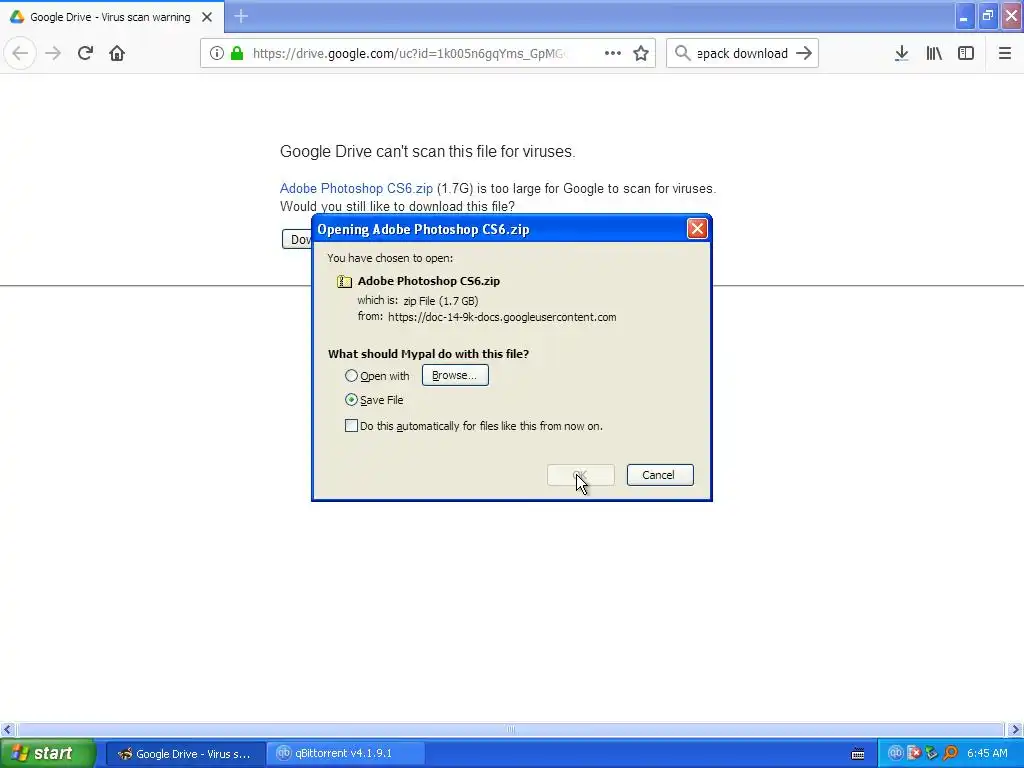Open the page actions three-dot menu

point(613,54)
